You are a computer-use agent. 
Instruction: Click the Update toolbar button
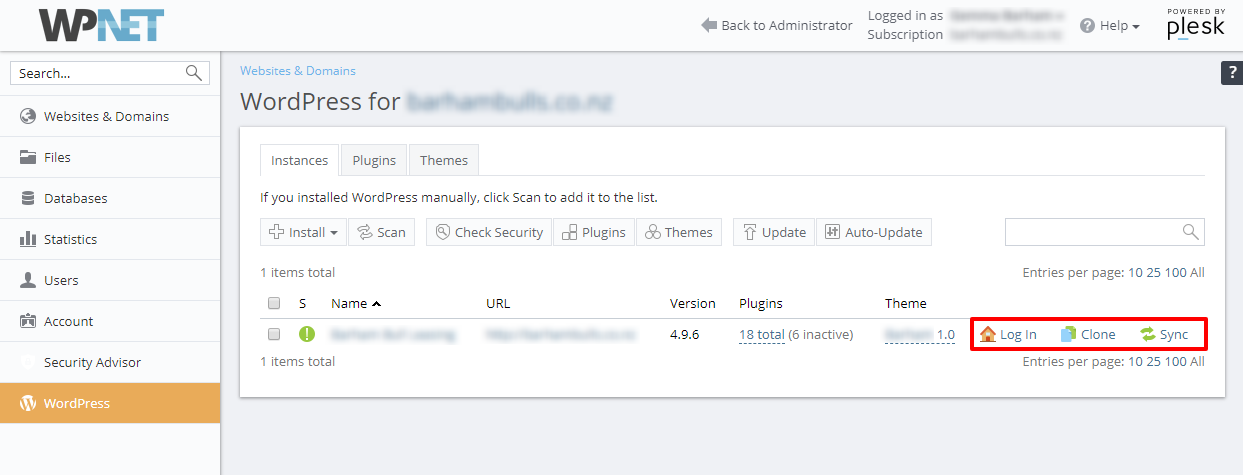(x=774, y=232)
